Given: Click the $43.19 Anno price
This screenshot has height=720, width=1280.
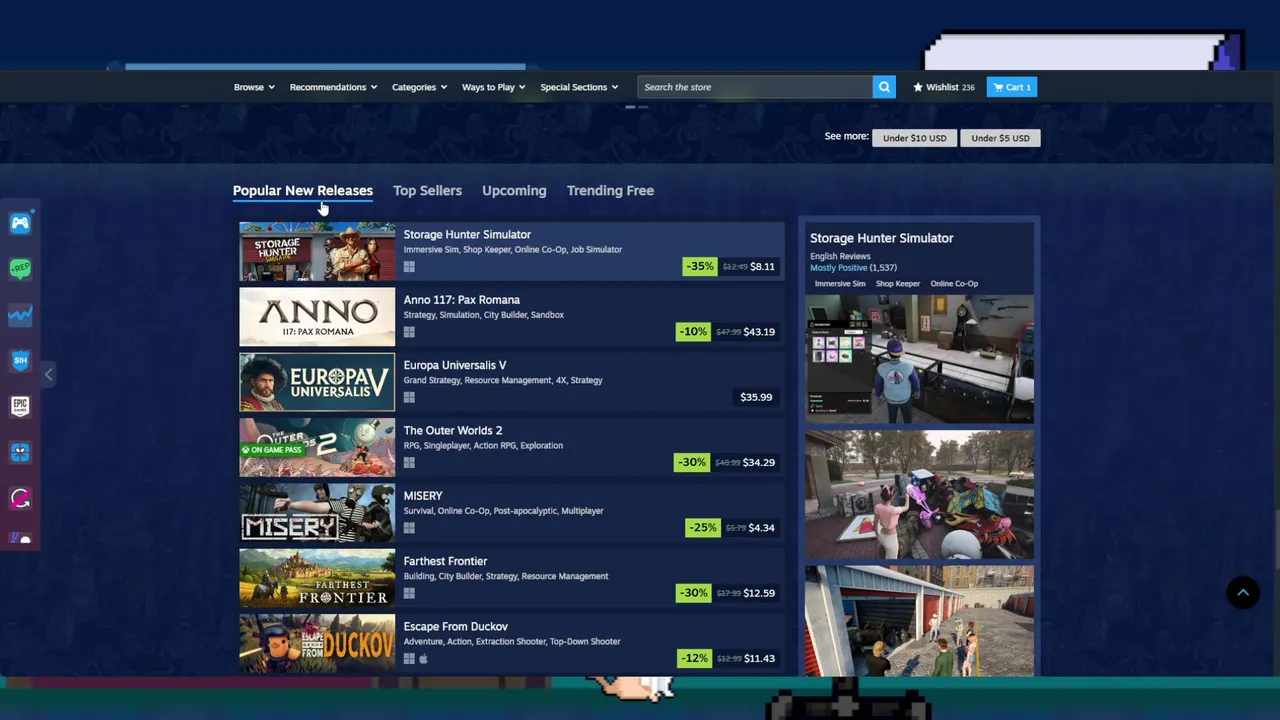Looking at the screenshot, I should tap(759, 332).
